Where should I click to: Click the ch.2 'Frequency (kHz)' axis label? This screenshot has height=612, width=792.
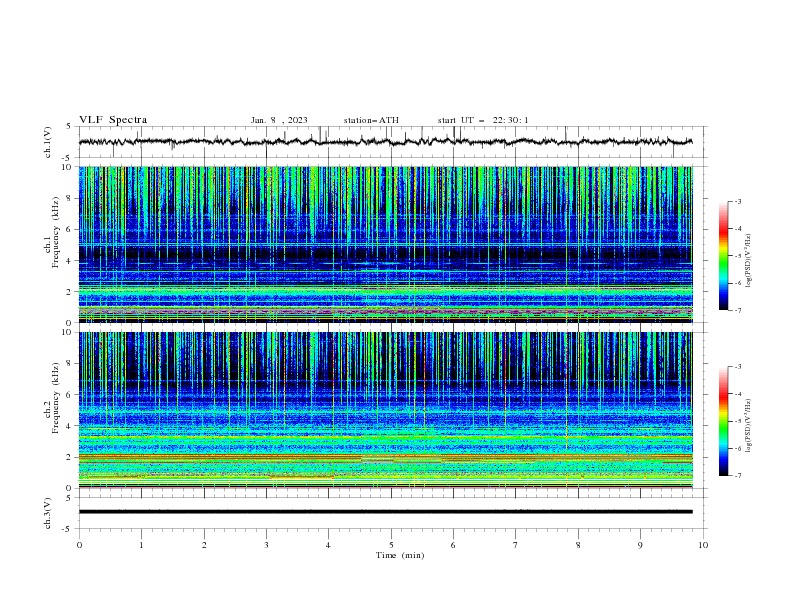pos(55,398)
